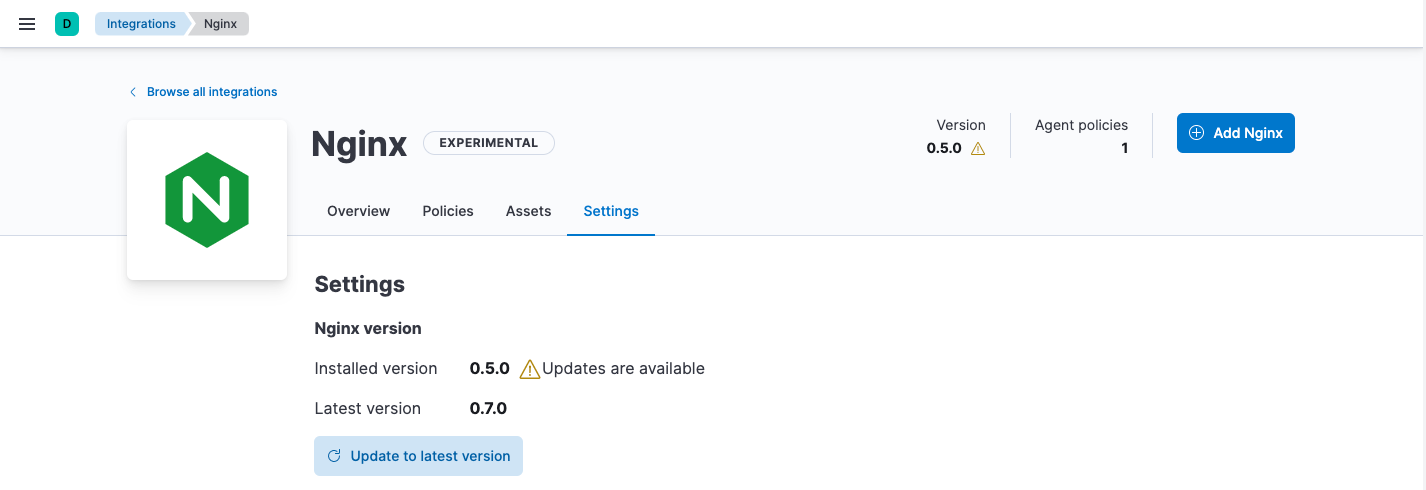The width and height of the screenshot is (1426, 490).
Task: Click the refresh icon on the update button
Action: point(335,456)
